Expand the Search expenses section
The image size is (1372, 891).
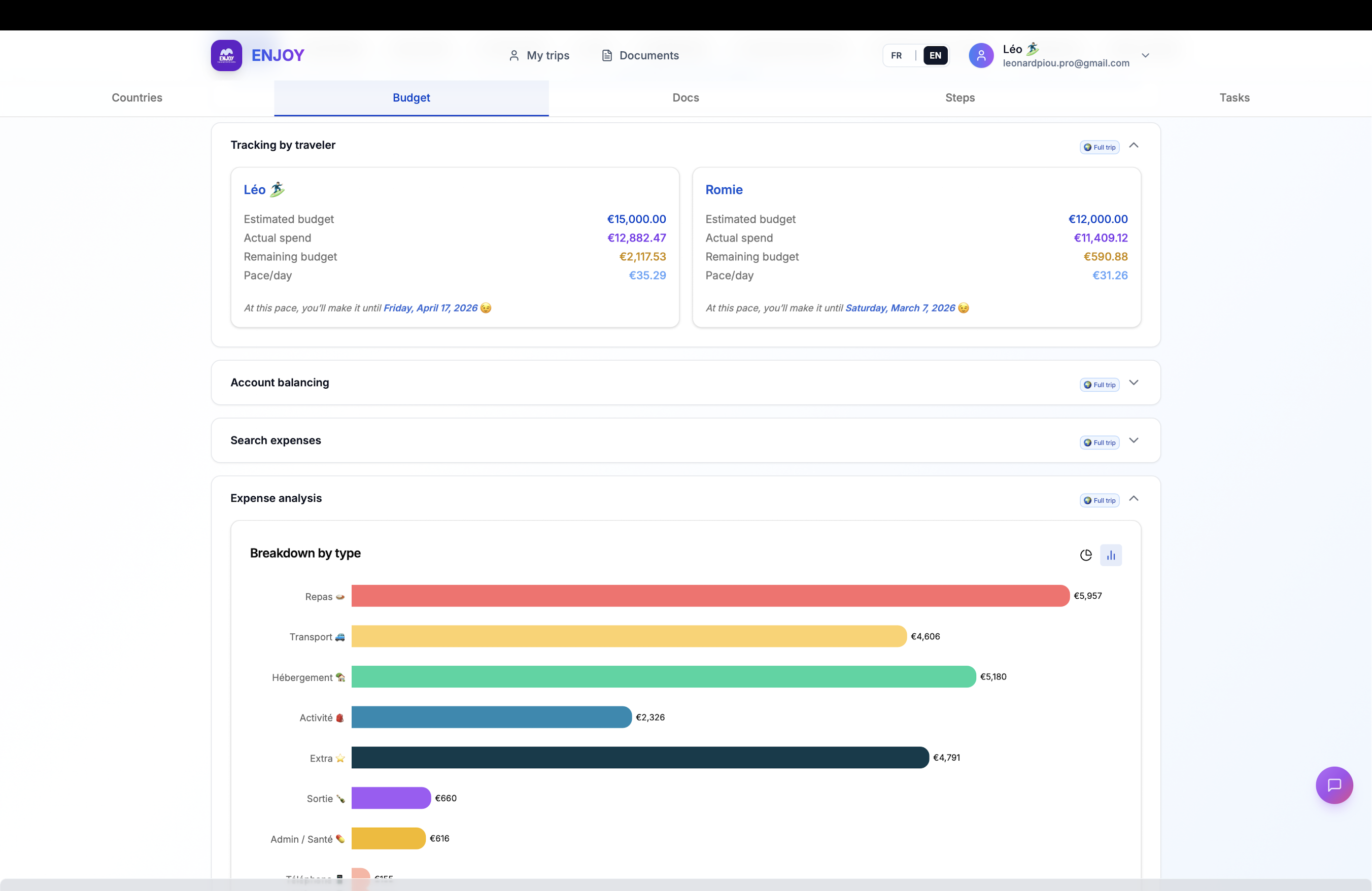tap(1134, 440)
